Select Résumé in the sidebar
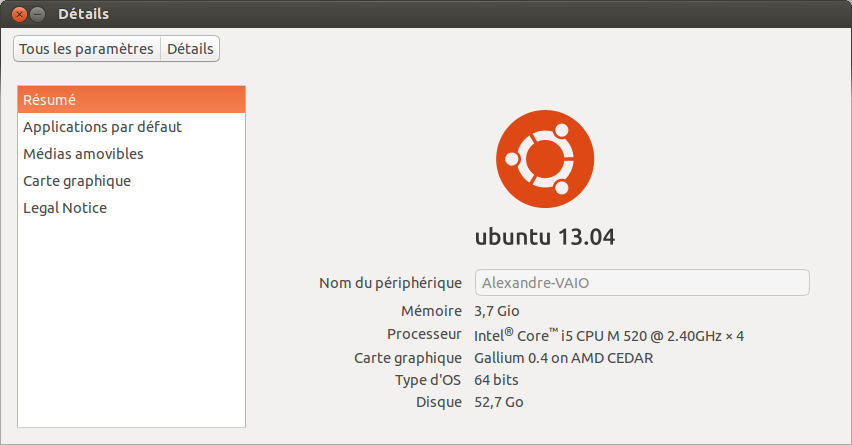The image size is (852, 445). click(x=131, y=100)
